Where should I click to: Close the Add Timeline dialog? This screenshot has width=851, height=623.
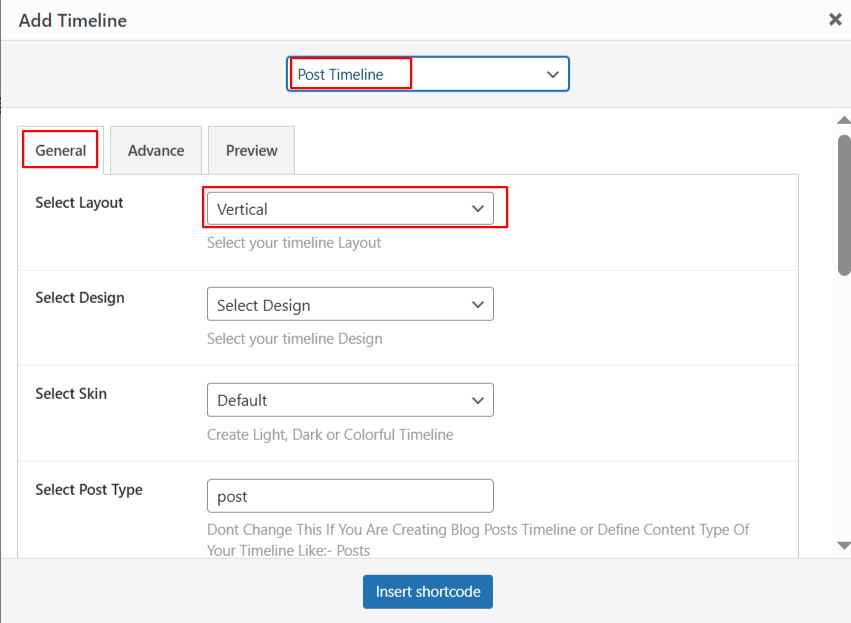[x=835, y=19]
